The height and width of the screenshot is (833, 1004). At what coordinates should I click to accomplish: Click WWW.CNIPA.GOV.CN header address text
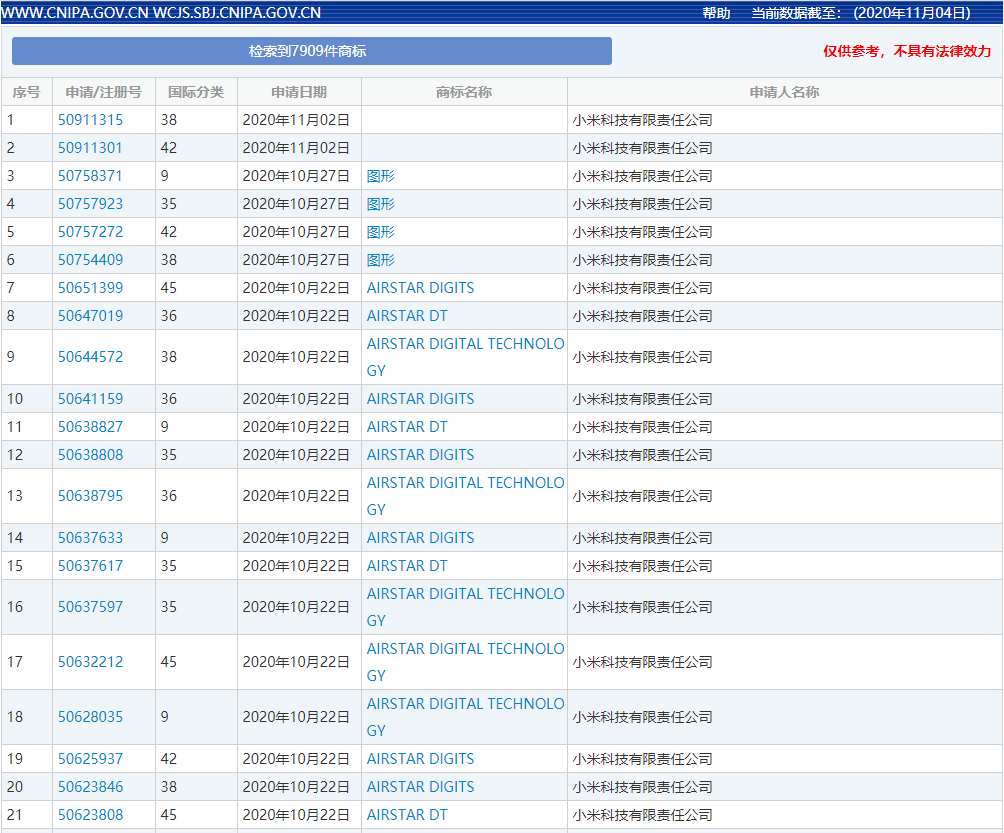75,13
